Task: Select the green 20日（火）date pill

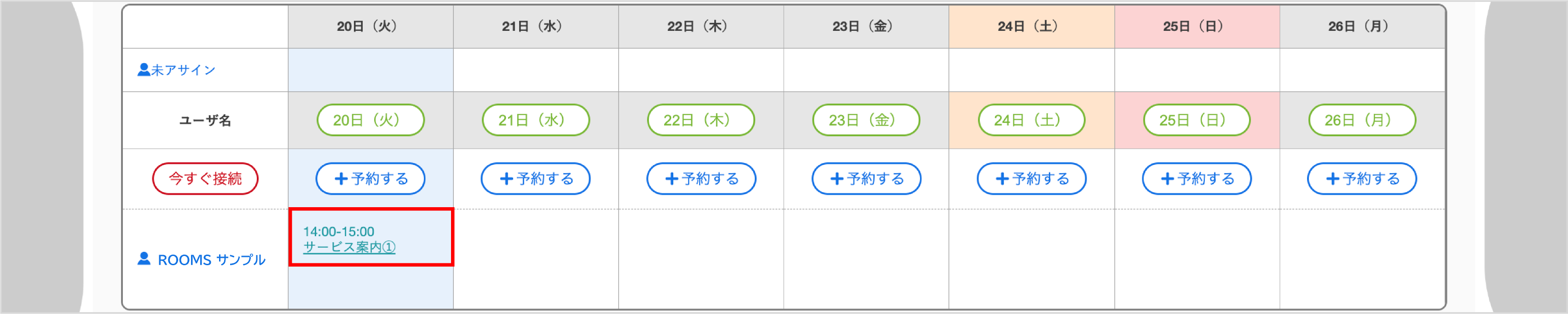Action: coord(370,120)
